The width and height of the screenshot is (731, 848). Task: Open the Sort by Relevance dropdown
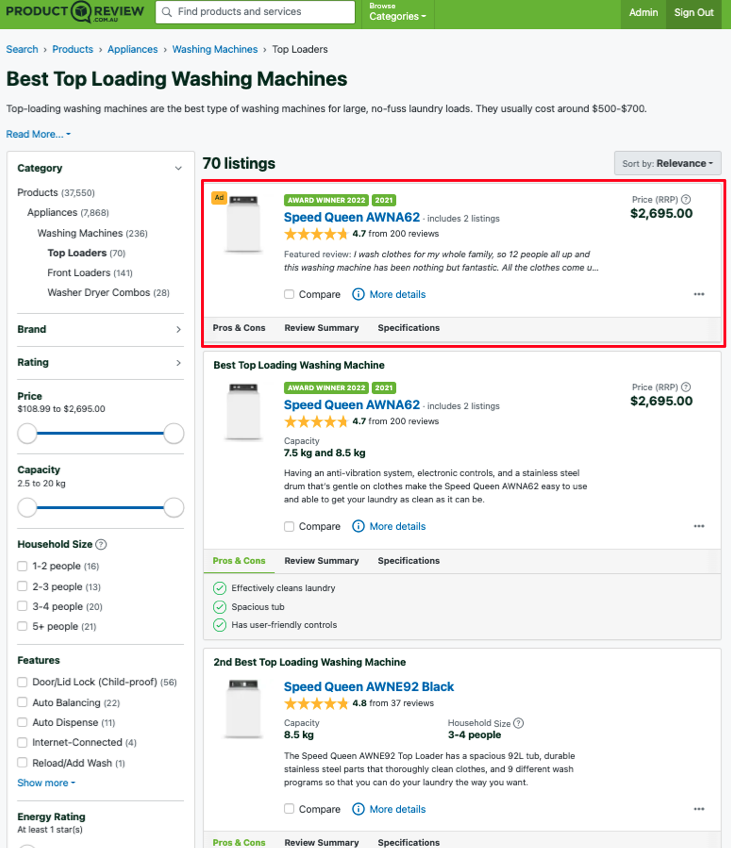click(x=667, y=163)
